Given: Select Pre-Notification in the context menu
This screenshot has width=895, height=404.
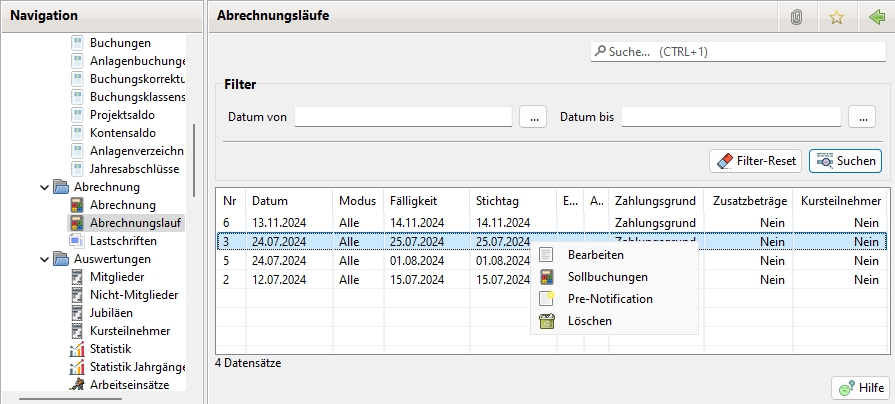Looking at the screenshot, I should [x=609, y=299].
